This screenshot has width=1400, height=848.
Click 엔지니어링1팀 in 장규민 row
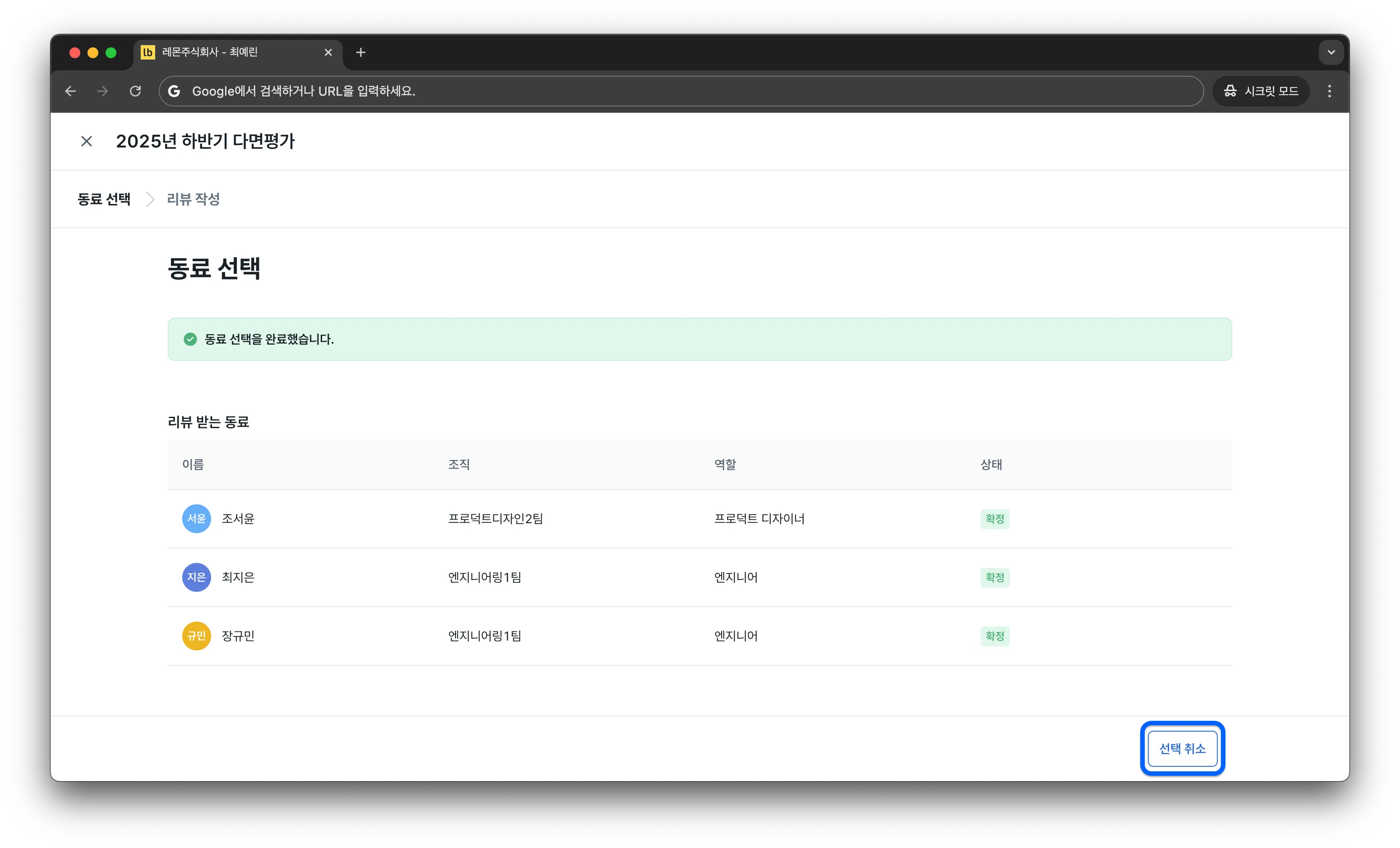pyautogui.click(x=485, y=636)
